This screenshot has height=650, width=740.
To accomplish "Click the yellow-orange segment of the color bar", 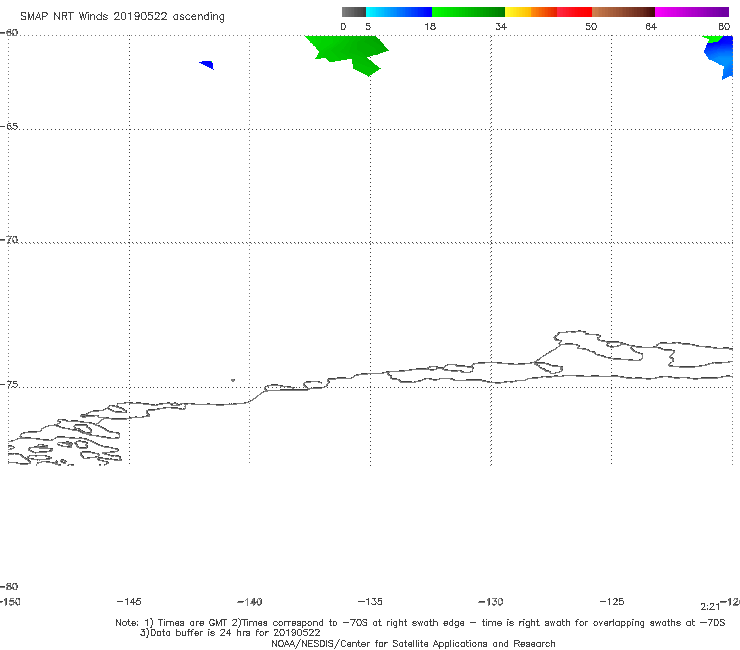I will tap(531, 12).
